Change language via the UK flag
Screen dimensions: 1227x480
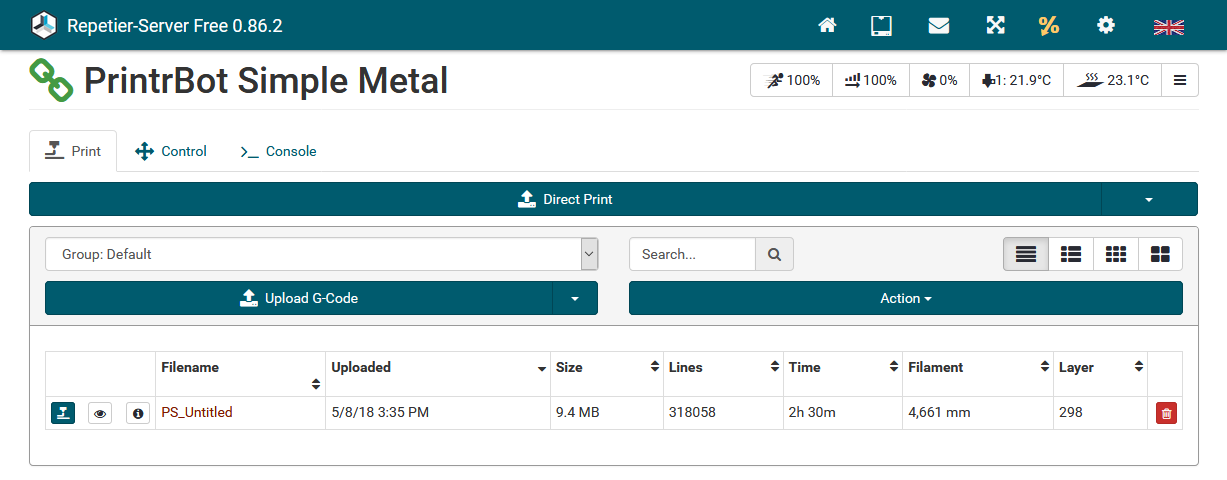coord(1168,26)
